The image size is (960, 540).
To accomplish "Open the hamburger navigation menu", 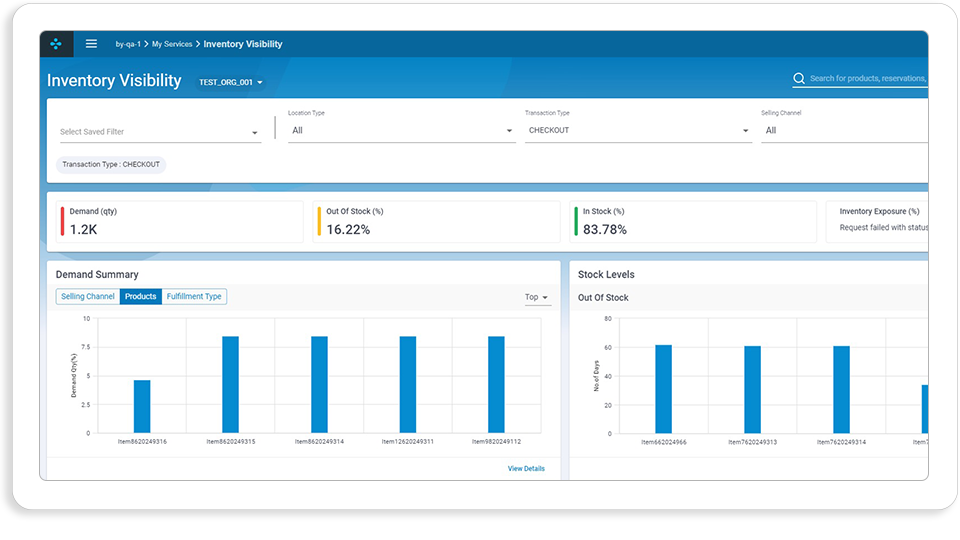I will click(x=91, y=44).
